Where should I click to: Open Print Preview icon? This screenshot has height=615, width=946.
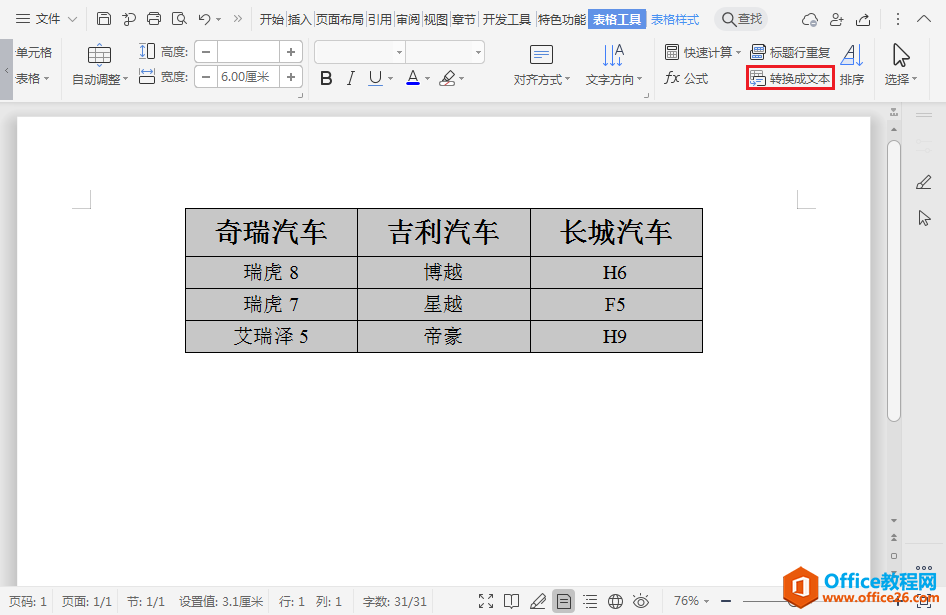pyautogui.click(x=179, y=19)
